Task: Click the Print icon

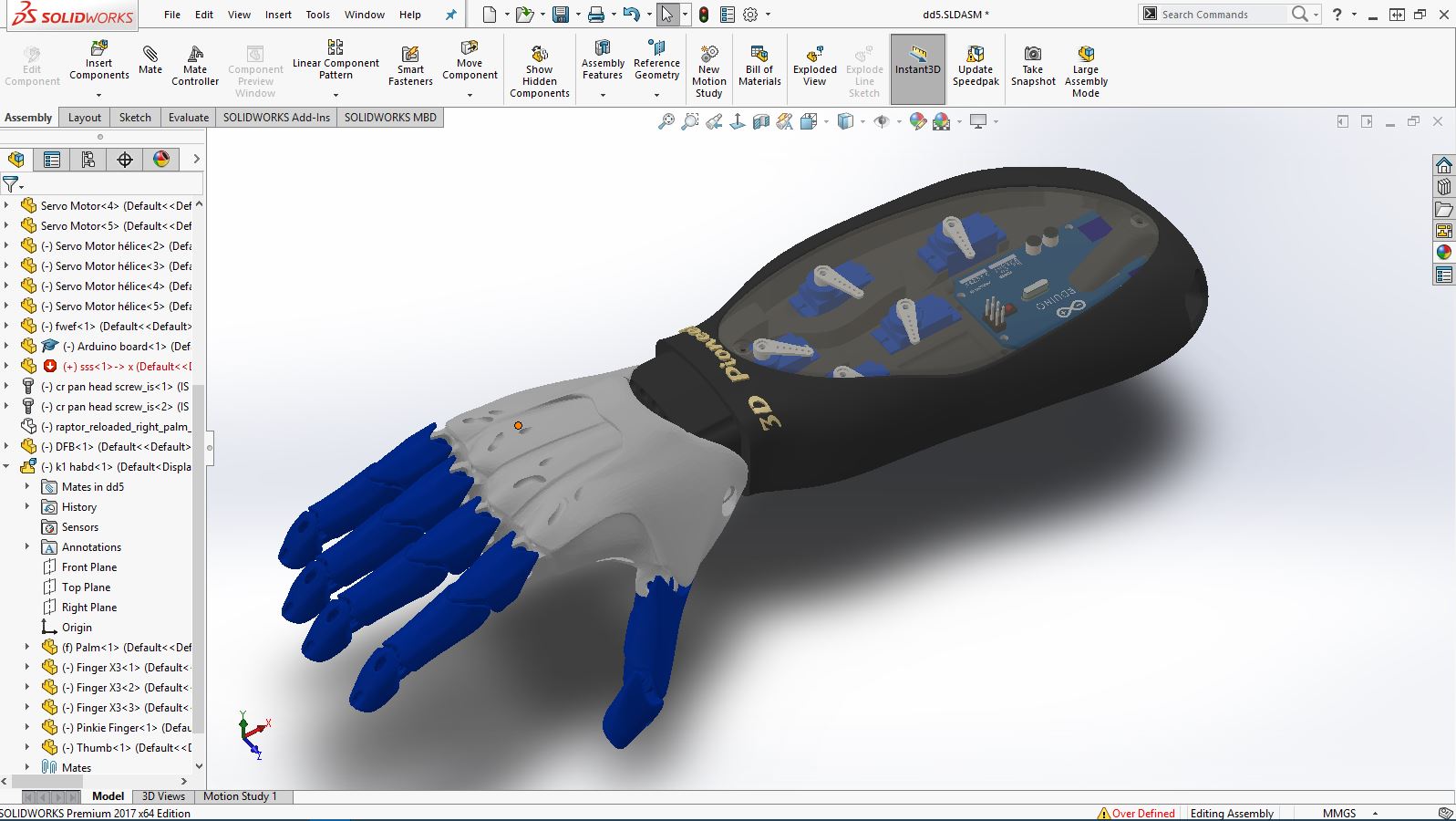Action: pyautogui.click(x=596, y=15)
